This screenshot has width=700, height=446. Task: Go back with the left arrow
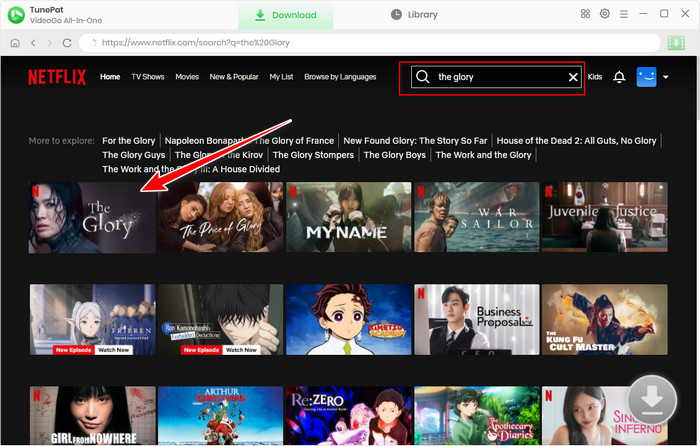(33, 44)
